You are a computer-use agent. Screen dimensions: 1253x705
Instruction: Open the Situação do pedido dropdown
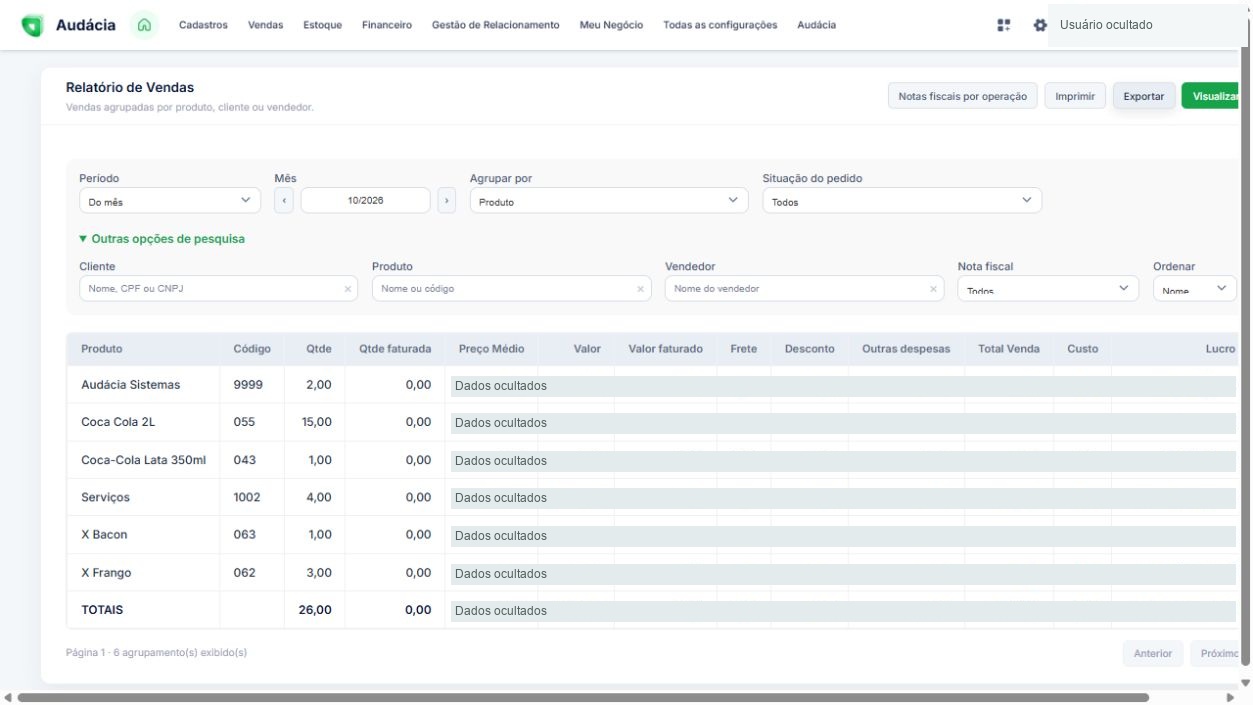click(x=902, y=201)
